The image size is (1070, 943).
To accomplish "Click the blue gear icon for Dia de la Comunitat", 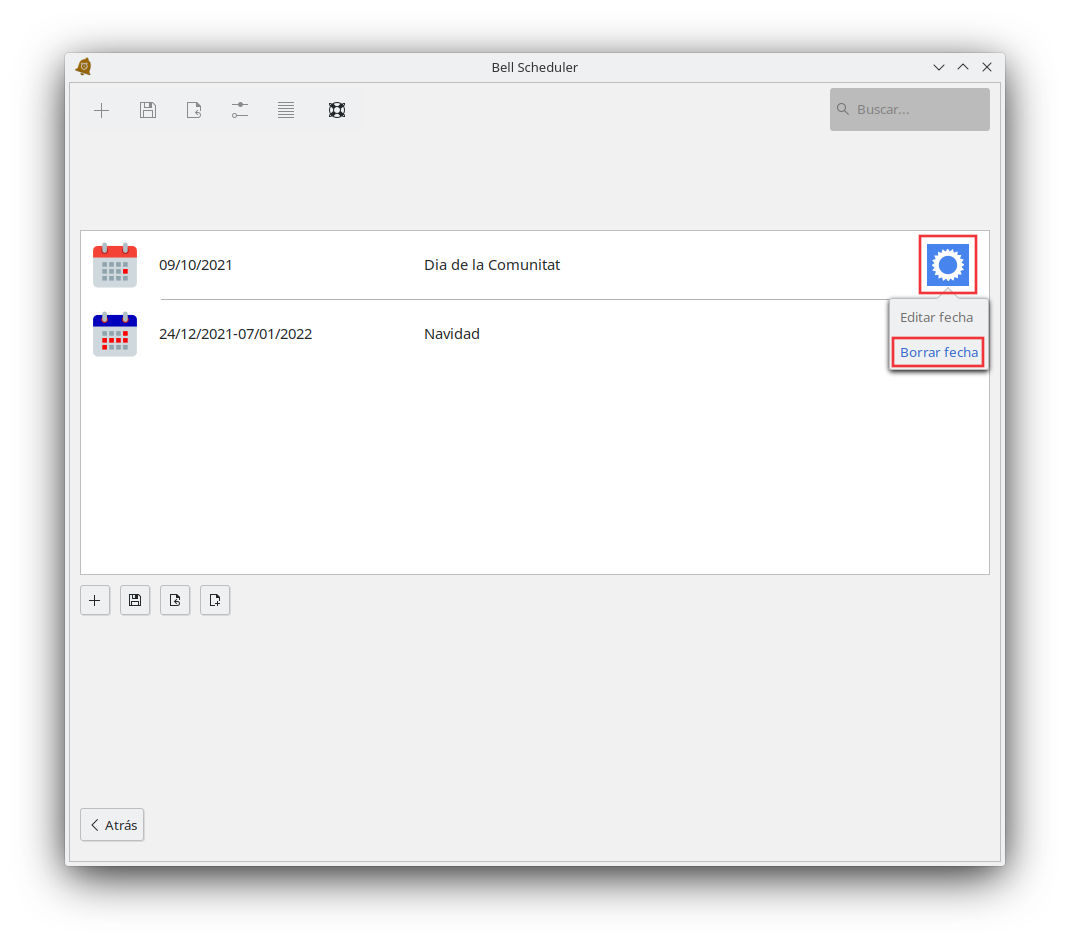I will [947, 265].
